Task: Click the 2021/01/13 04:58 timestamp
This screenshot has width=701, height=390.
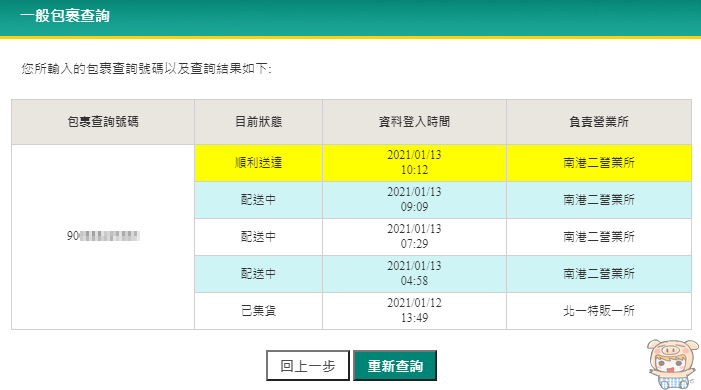Action: (414, 274)
